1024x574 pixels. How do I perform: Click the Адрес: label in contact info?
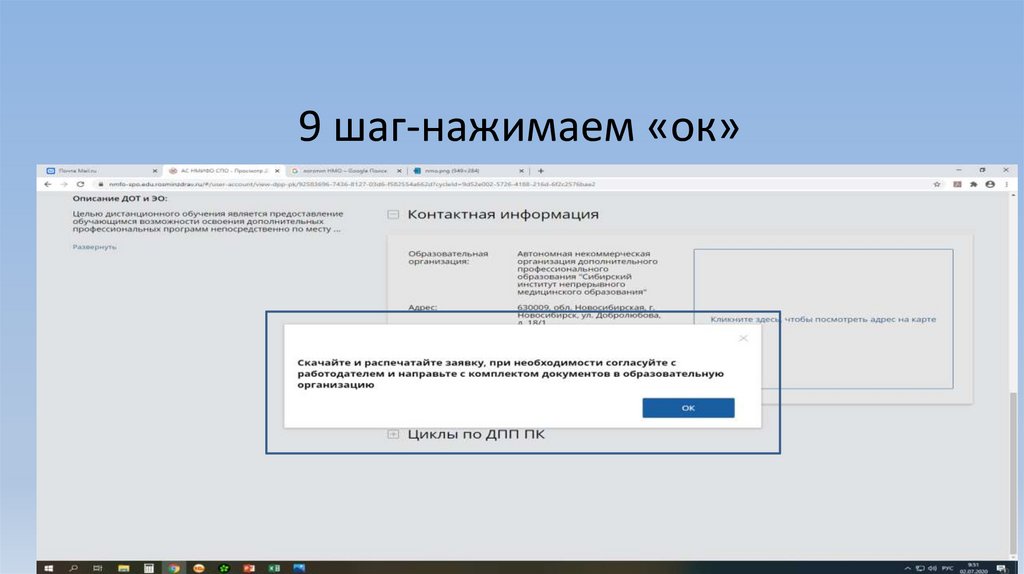423,307
